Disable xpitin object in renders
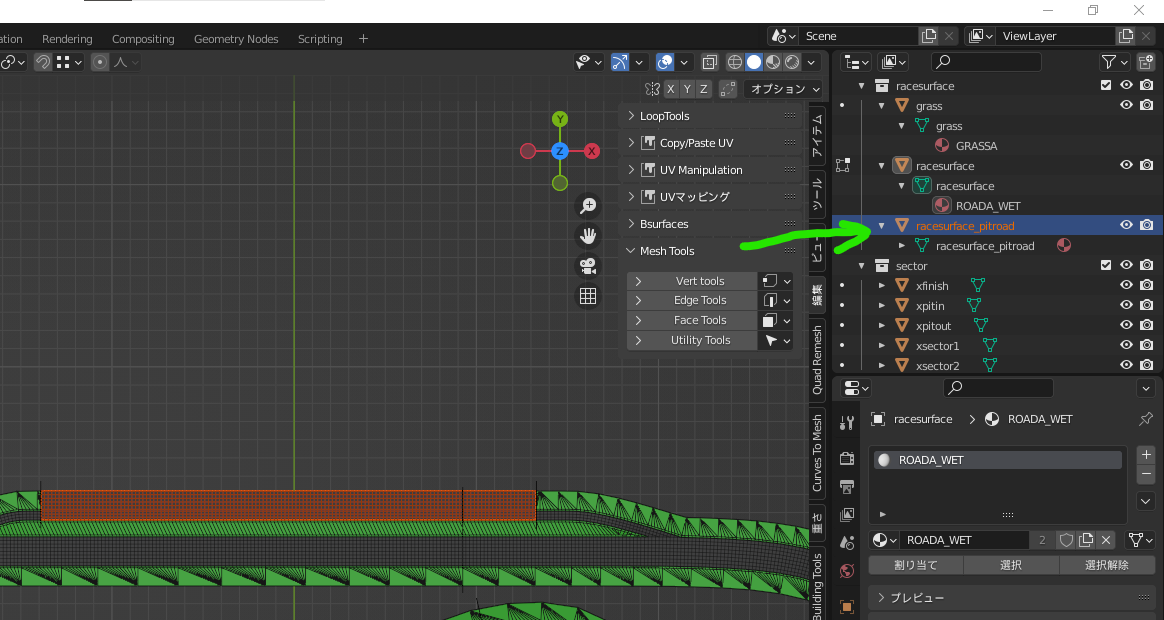Screen dimensions: 1164x620 pos(1146,305)
